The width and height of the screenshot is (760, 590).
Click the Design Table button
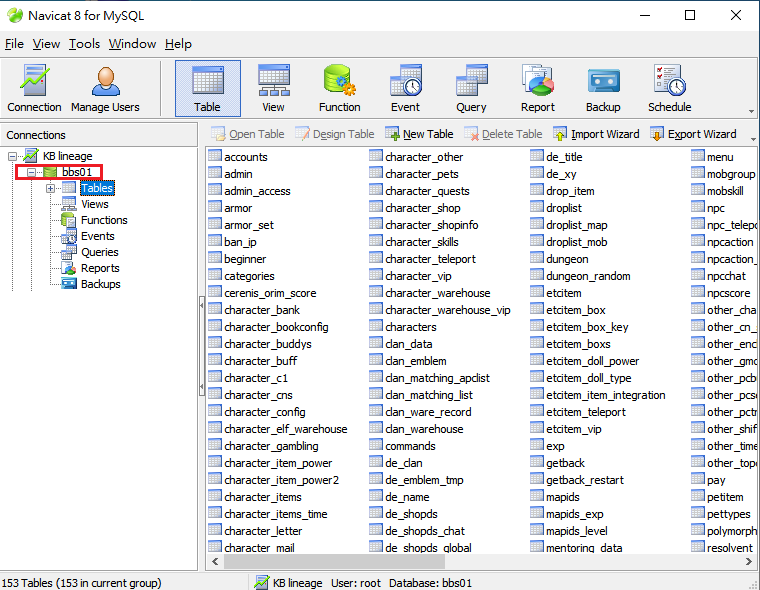click(334, 134)
